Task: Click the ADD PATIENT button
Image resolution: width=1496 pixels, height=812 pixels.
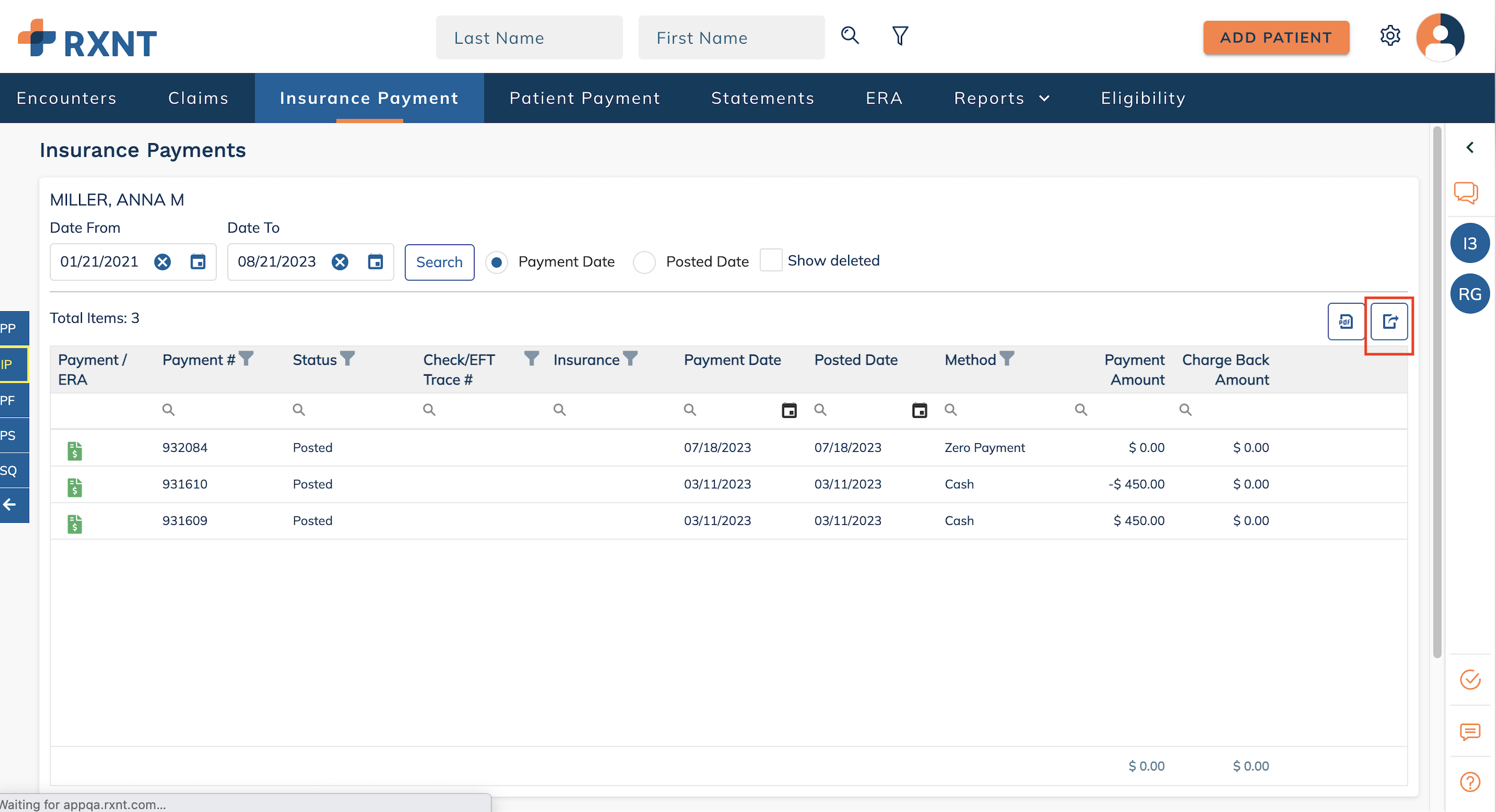Action: pos(1276,38)
